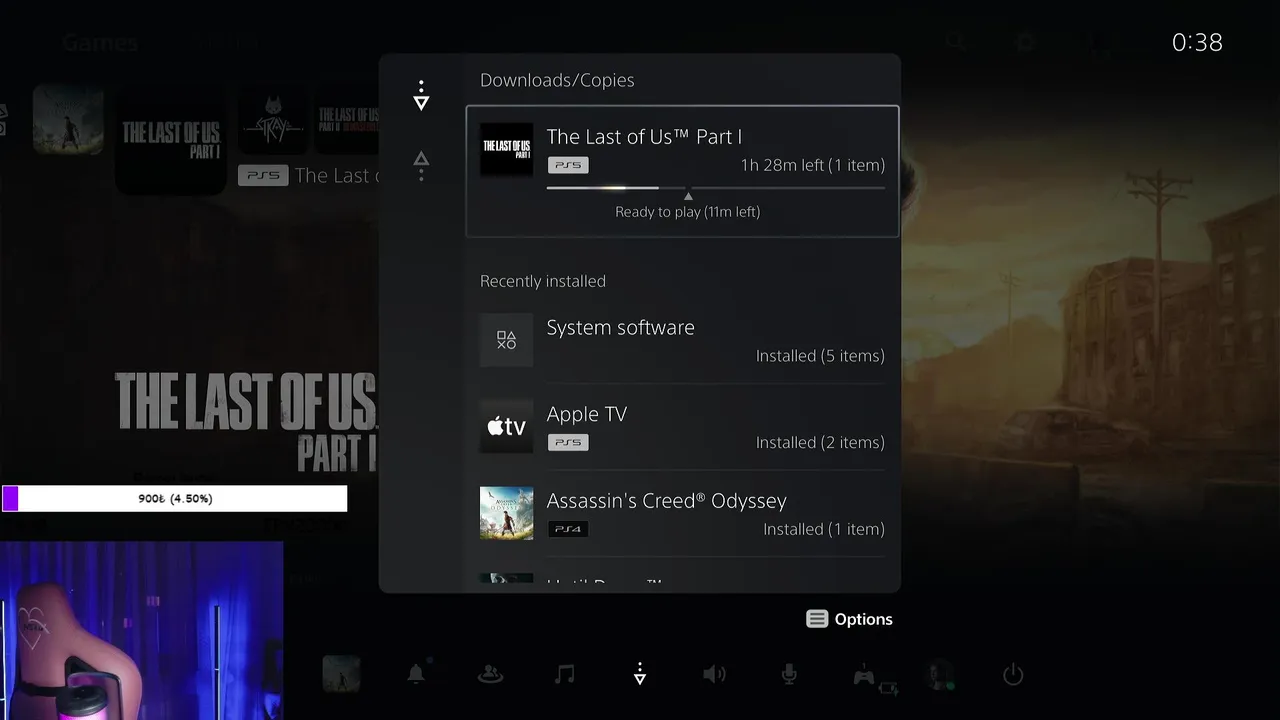
Task: Open the Sound speaker icon in control center
Action: [714, 674]
